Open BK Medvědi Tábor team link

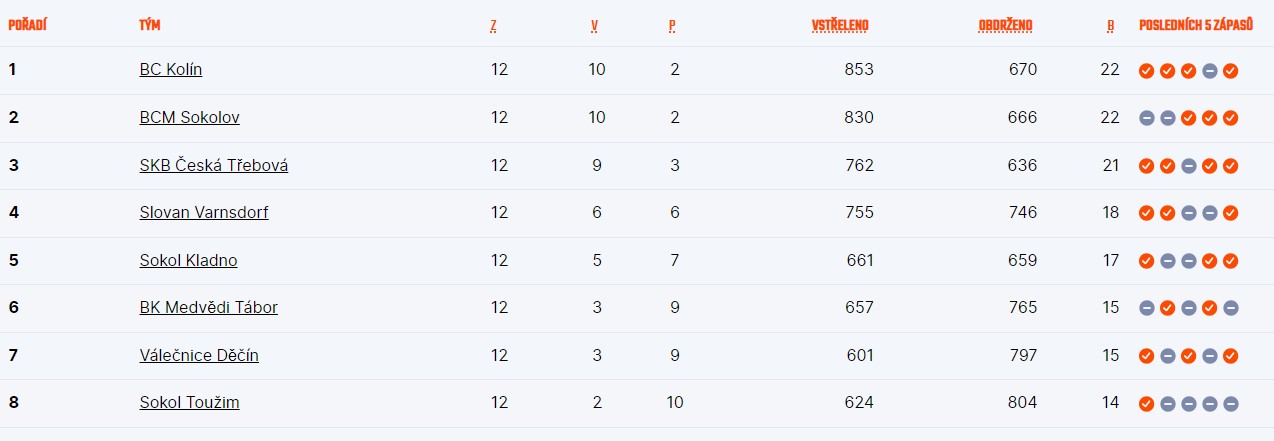point(209,308)
